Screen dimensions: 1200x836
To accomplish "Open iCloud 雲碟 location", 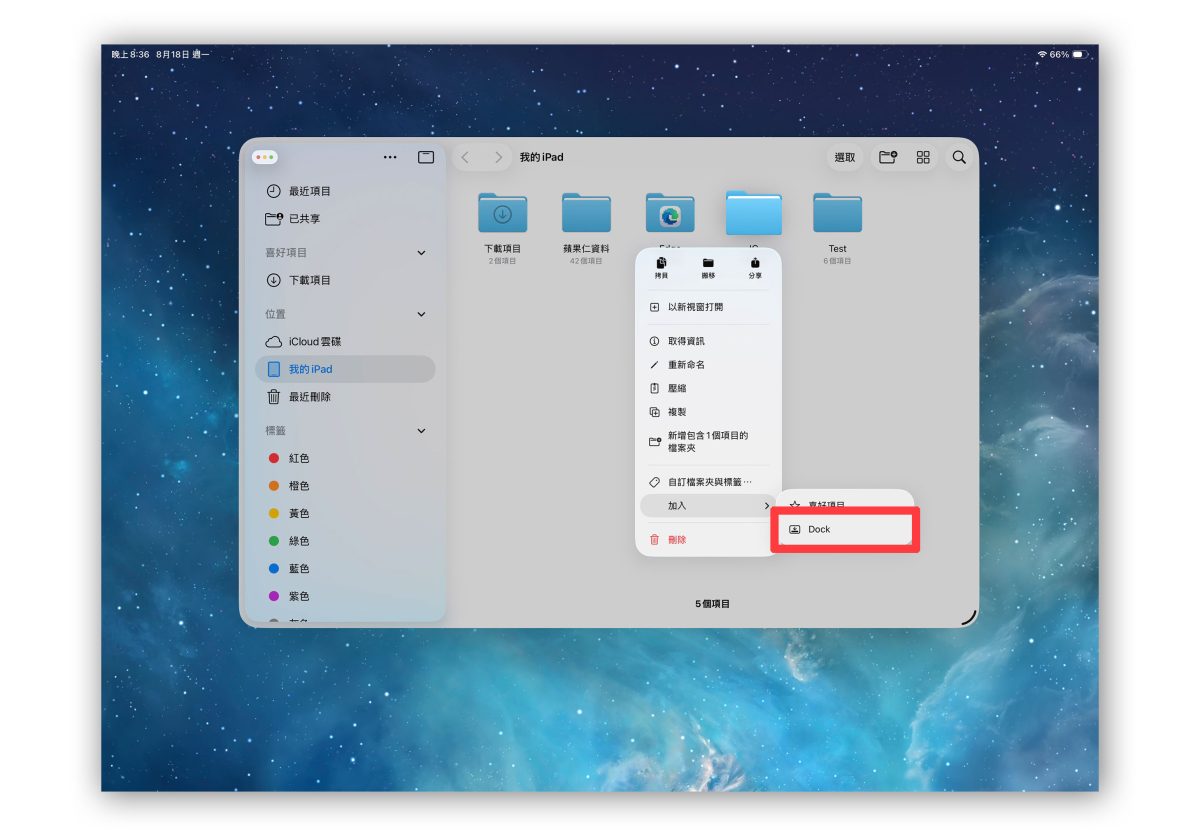I will coord(345,342).
